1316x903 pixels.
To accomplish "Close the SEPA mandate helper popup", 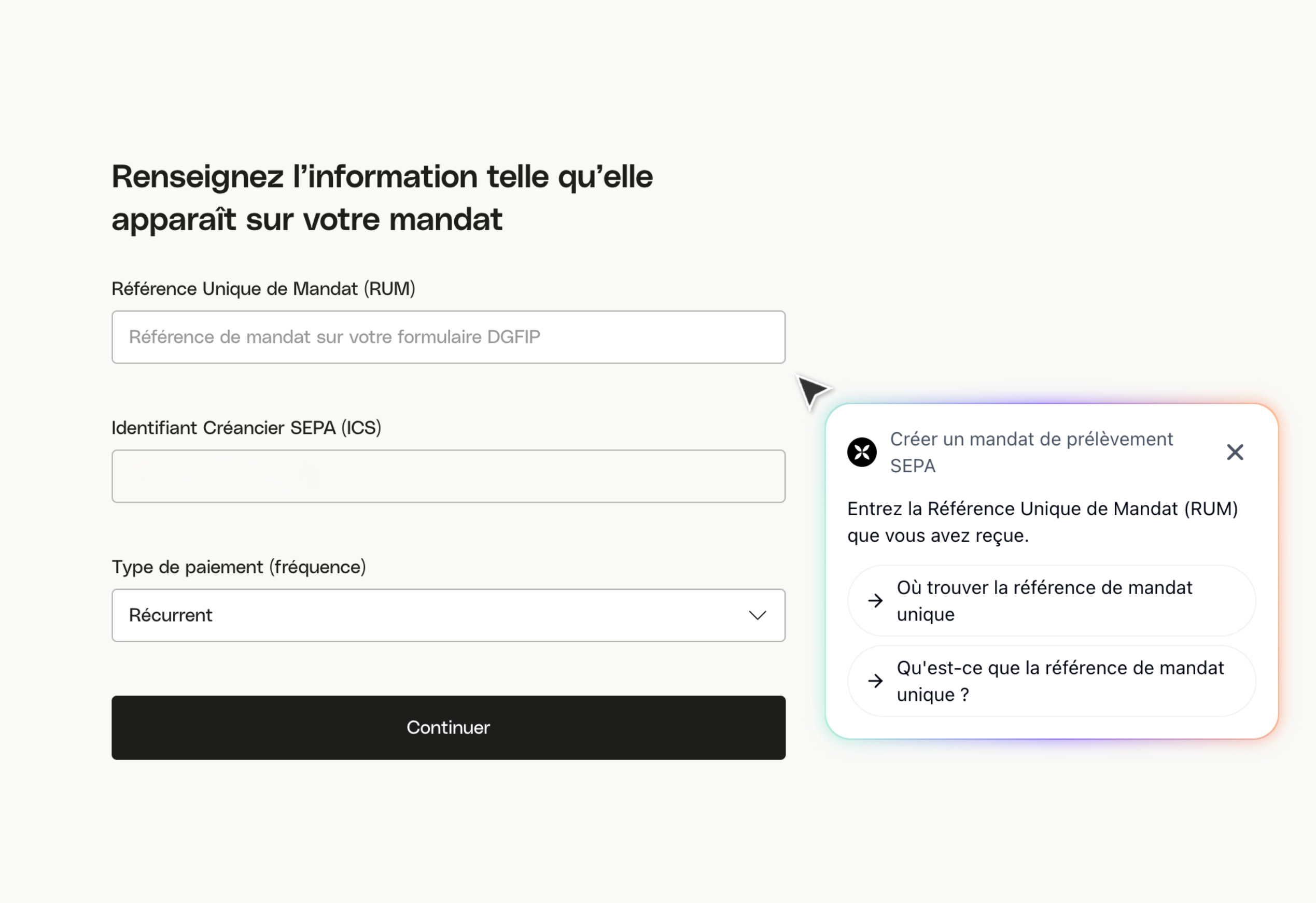I will (1235, 453).
